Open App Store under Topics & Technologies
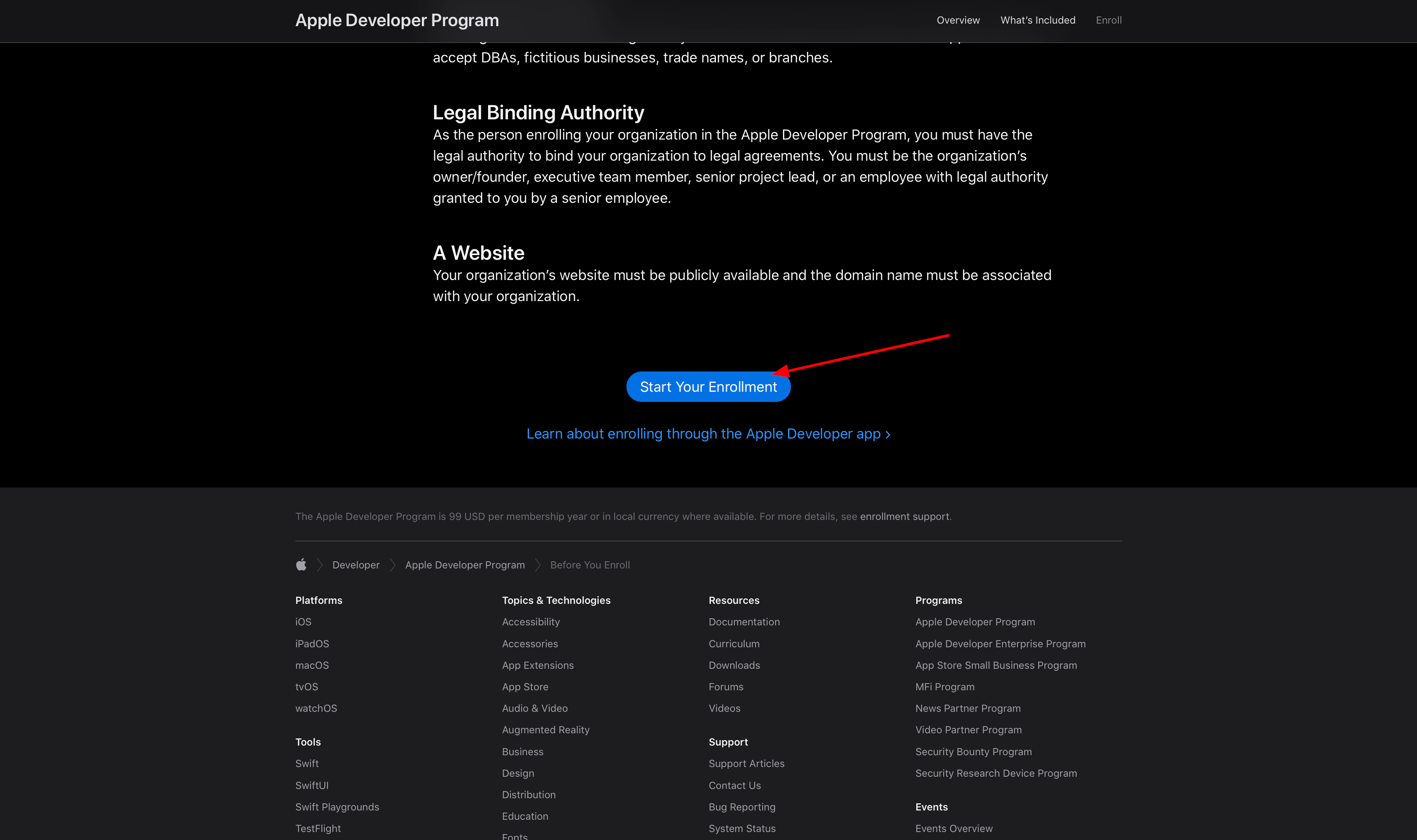This screenshot has width=1417, height=840. (525, 687)
